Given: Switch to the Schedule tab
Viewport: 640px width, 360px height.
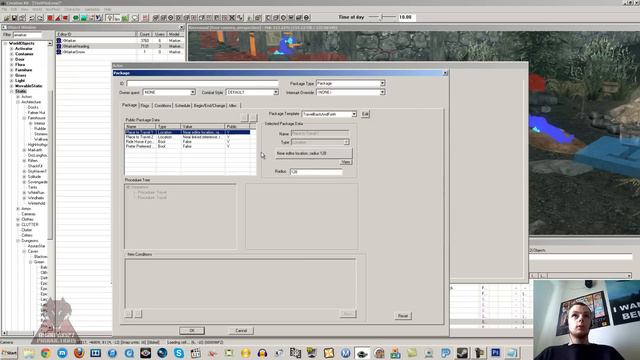Looking at the screenshot, I should tap(182, 106).
